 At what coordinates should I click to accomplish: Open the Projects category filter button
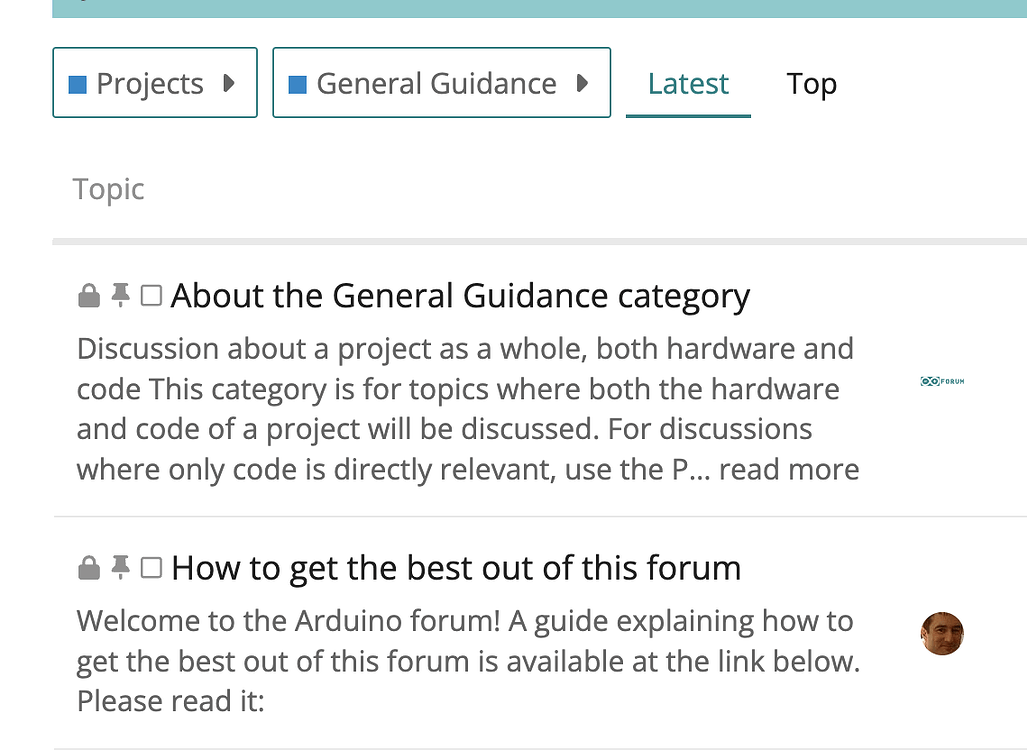tap(154, 83)
